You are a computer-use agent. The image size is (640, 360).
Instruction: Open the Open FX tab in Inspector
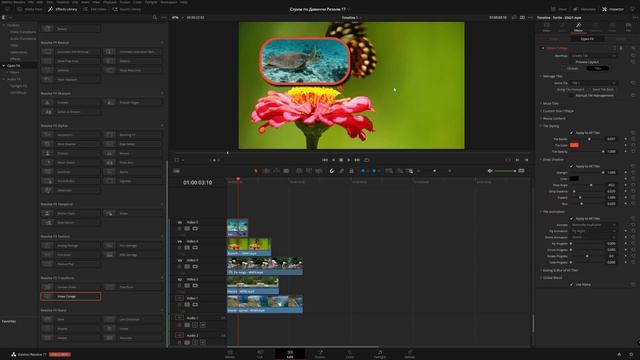(587, 39)
